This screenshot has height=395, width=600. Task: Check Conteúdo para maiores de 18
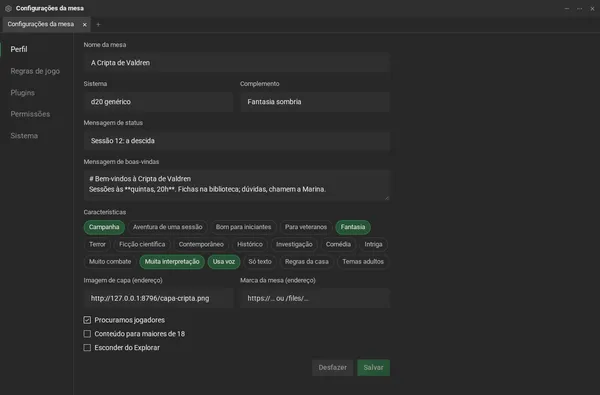[x=87, y=334]
